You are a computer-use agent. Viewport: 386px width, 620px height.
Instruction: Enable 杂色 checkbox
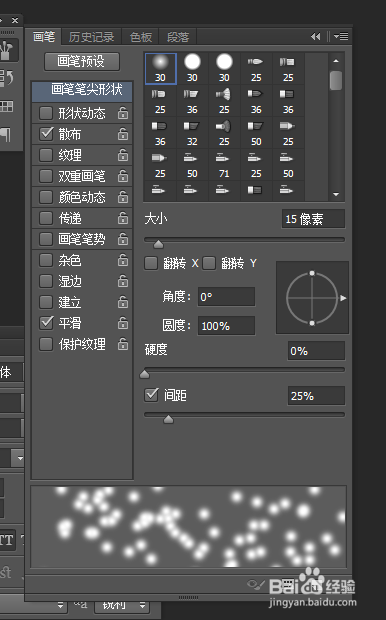click(46, 260)
